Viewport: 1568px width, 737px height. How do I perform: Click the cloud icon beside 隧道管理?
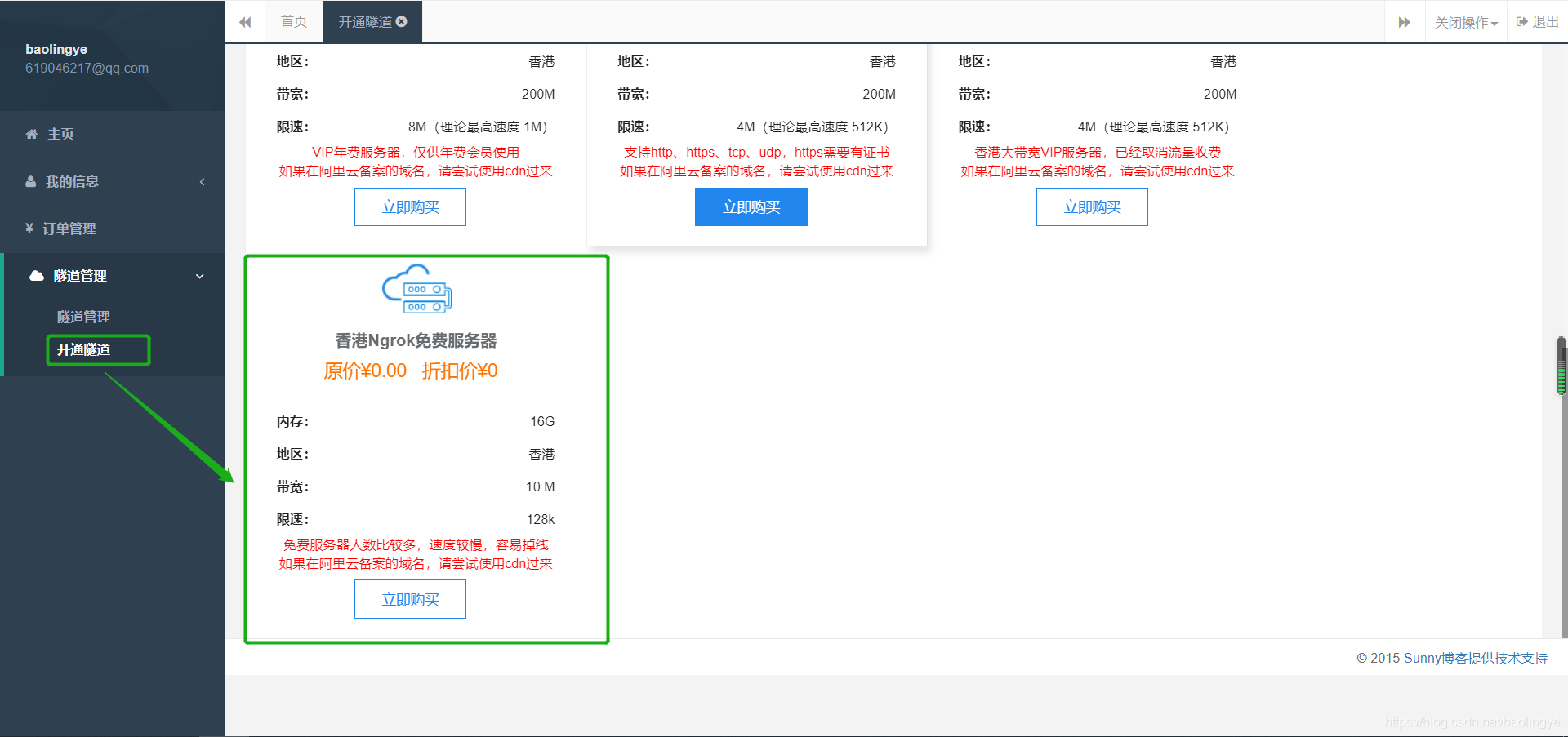37,276
